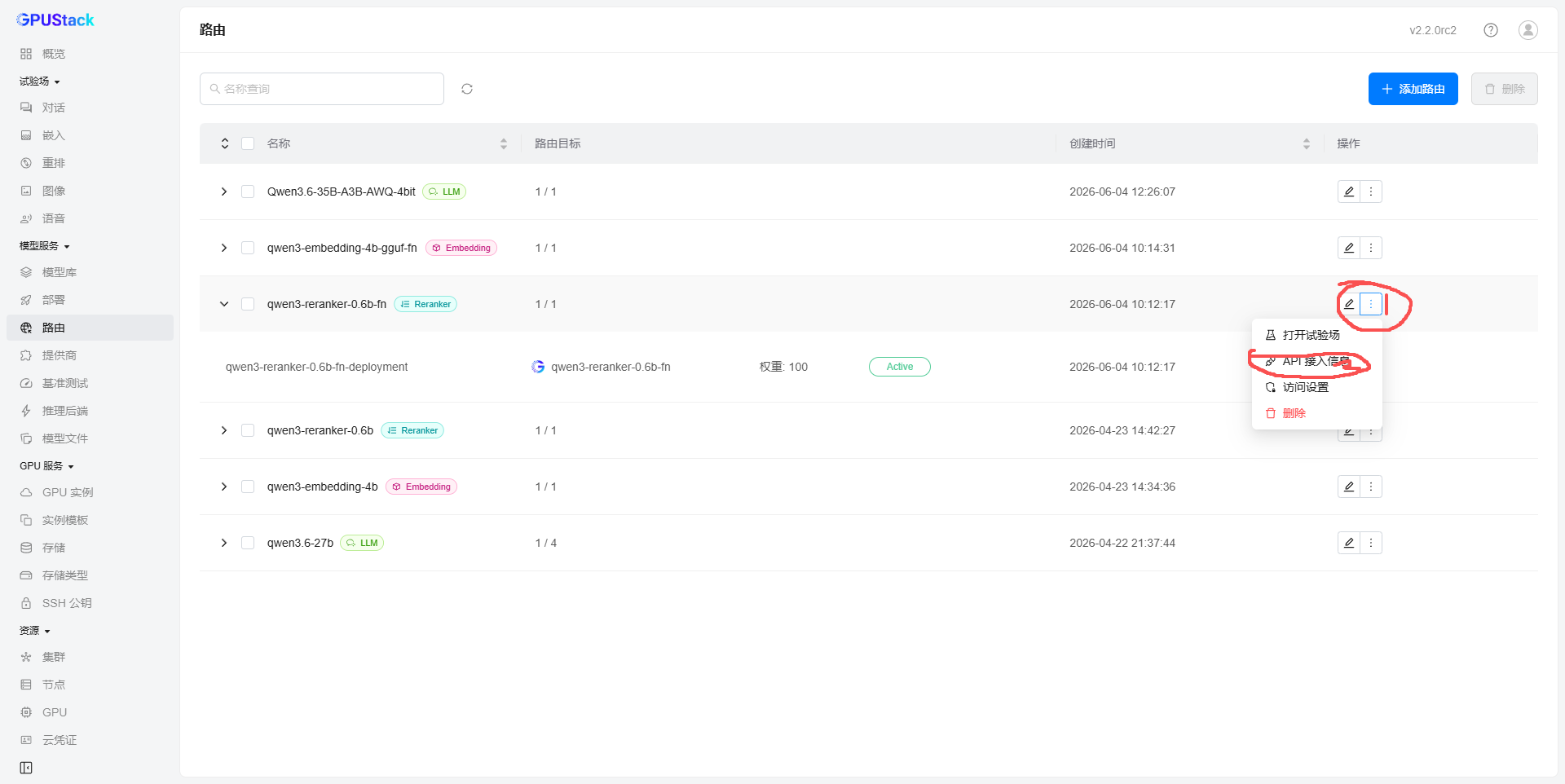Click the LLM tag on Qwen3.6-35B-A3B-AWQ-4bit

pyautogui.click(x=444, y=192)
